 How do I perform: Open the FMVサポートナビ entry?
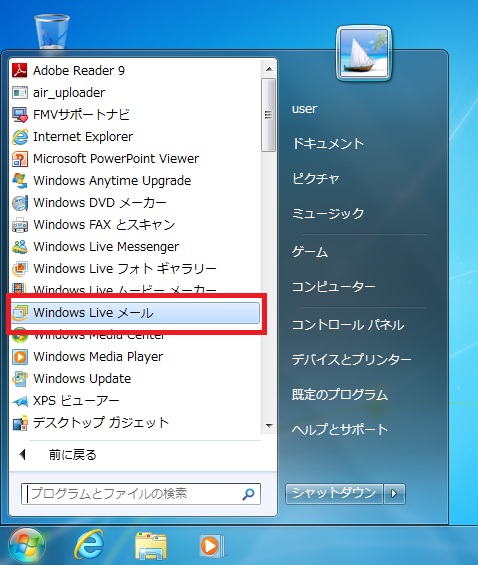pos(135,115)
